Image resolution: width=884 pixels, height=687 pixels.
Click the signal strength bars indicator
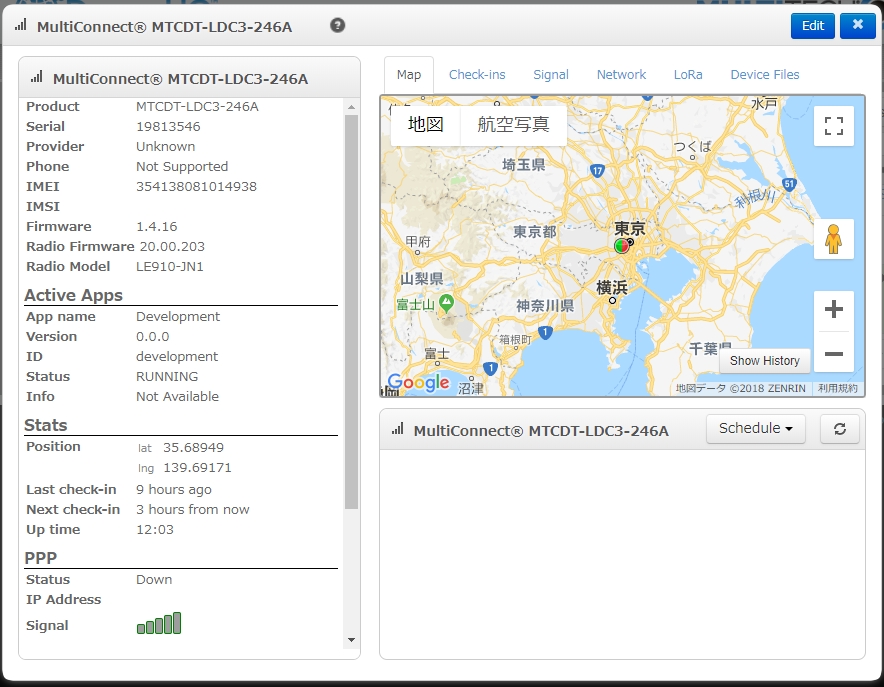pyautogui.click(x=159, y=623)
